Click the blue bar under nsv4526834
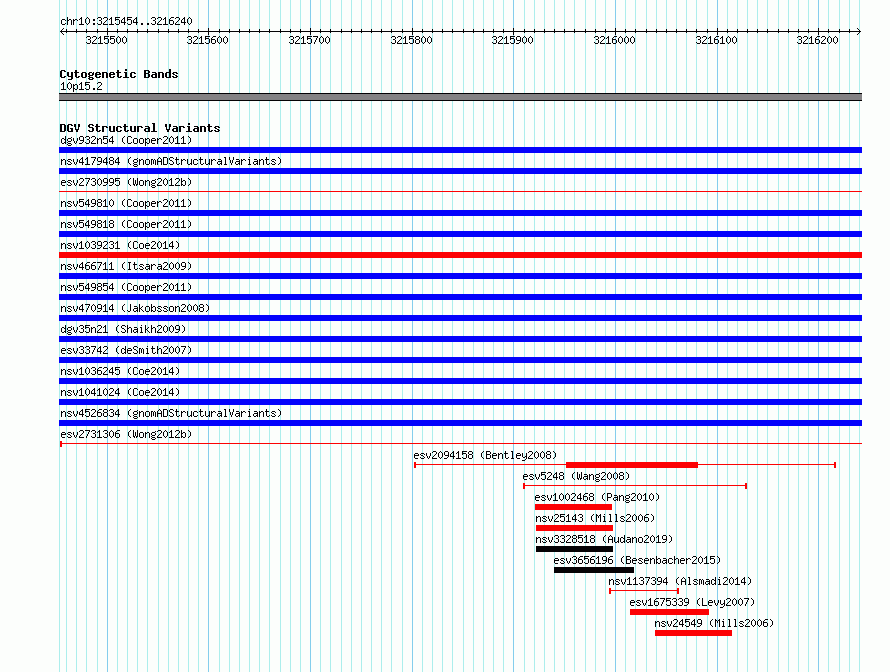 [460, 423]
